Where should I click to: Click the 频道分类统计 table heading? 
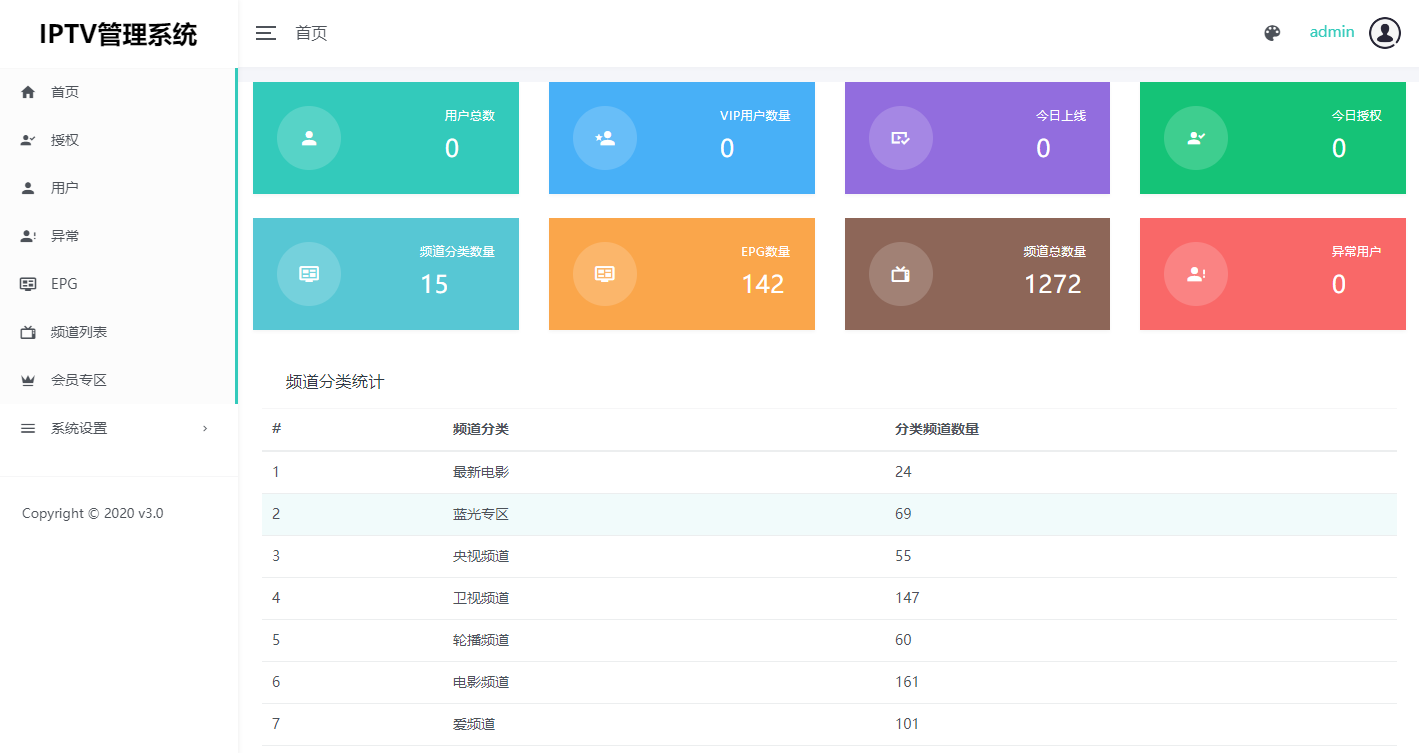click(x=335, y=382)
